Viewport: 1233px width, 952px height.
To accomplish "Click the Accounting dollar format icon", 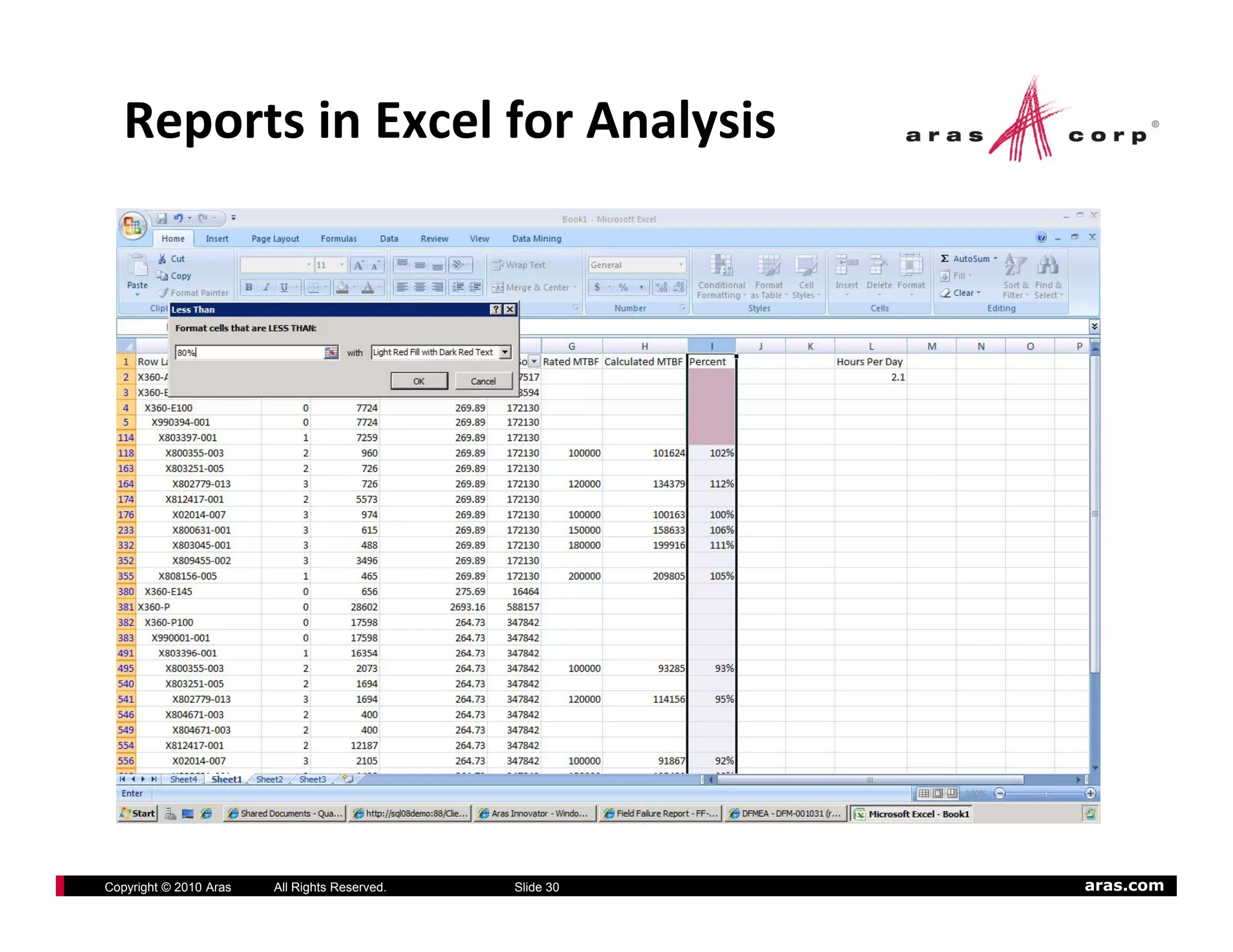I will point(597,288).
